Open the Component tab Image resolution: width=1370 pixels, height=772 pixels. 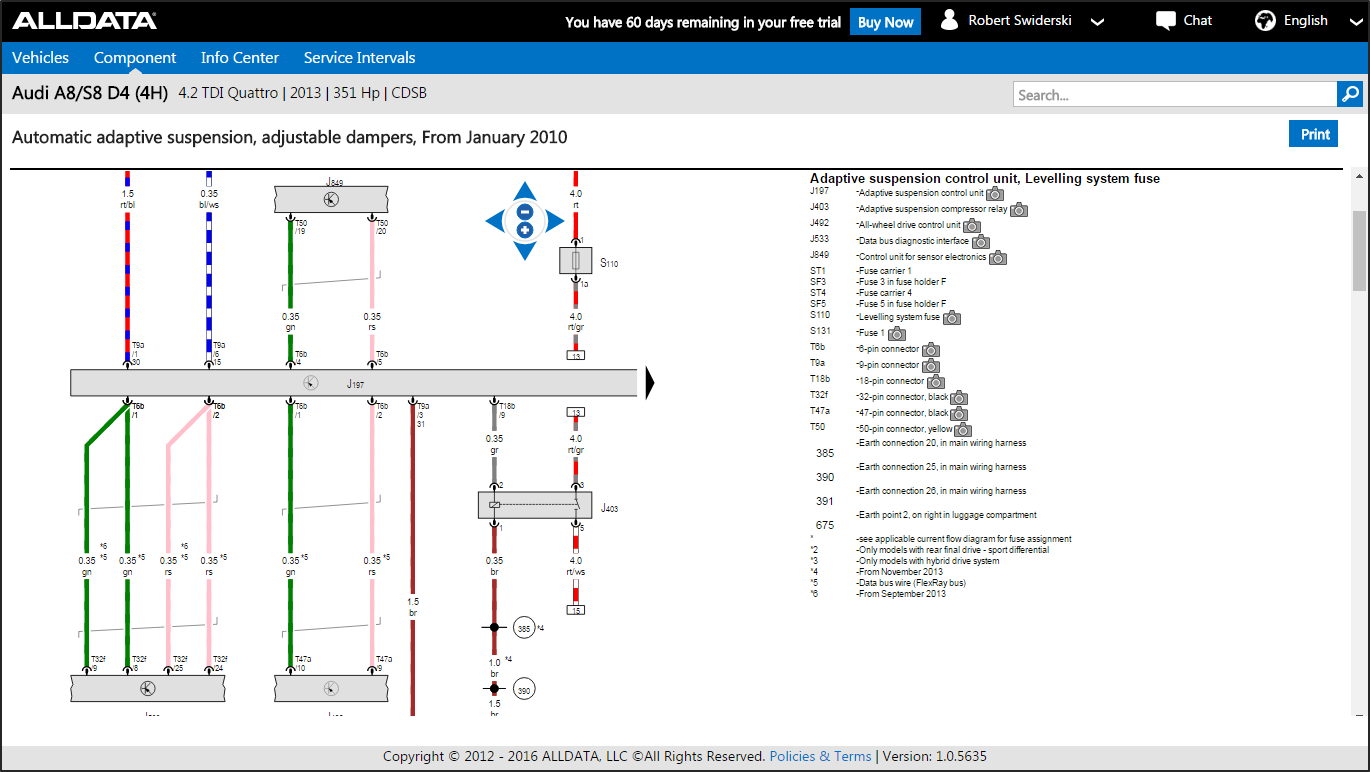[135, 58]
